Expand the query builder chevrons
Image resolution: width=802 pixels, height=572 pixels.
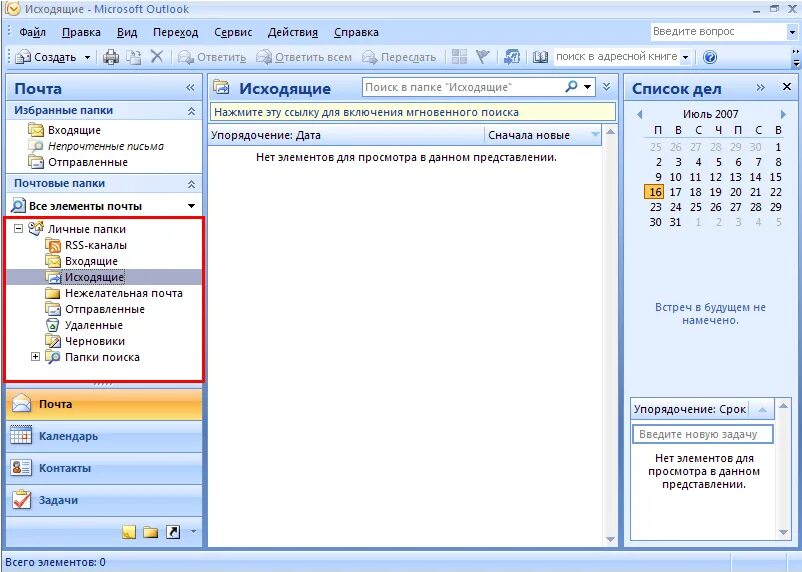[607, 86]
